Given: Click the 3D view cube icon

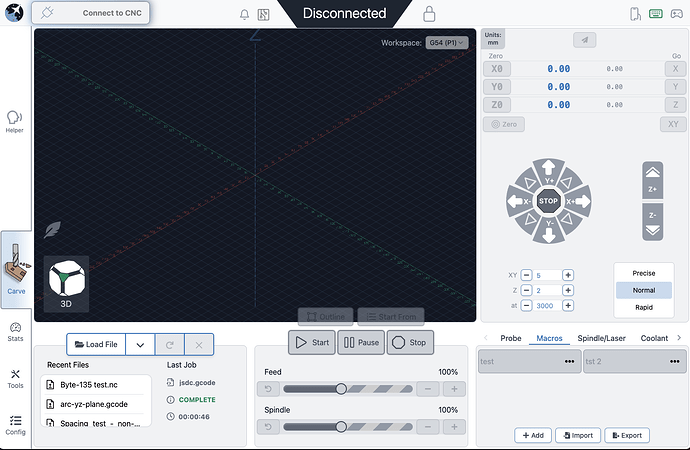Looking at the screenshot, I should (67, 282).
